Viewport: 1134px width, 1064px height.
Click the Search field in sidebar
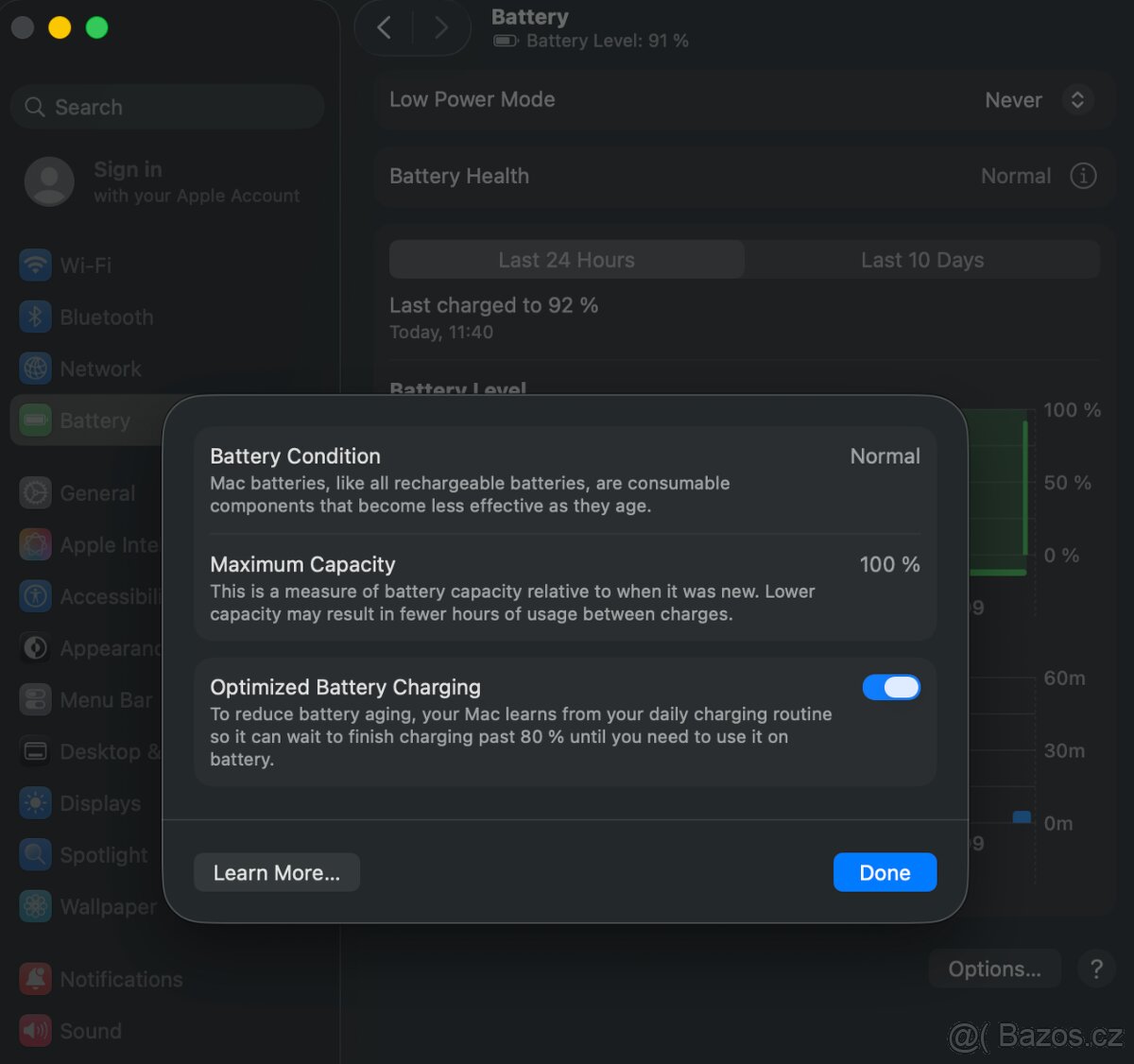click(168, 107)
